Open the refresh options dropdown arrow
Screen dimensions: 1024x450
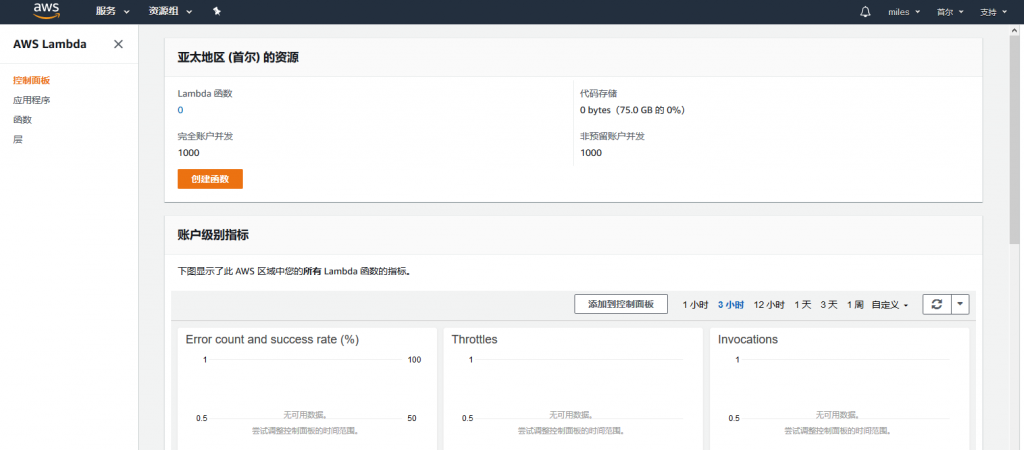click(x=959, y=304)
